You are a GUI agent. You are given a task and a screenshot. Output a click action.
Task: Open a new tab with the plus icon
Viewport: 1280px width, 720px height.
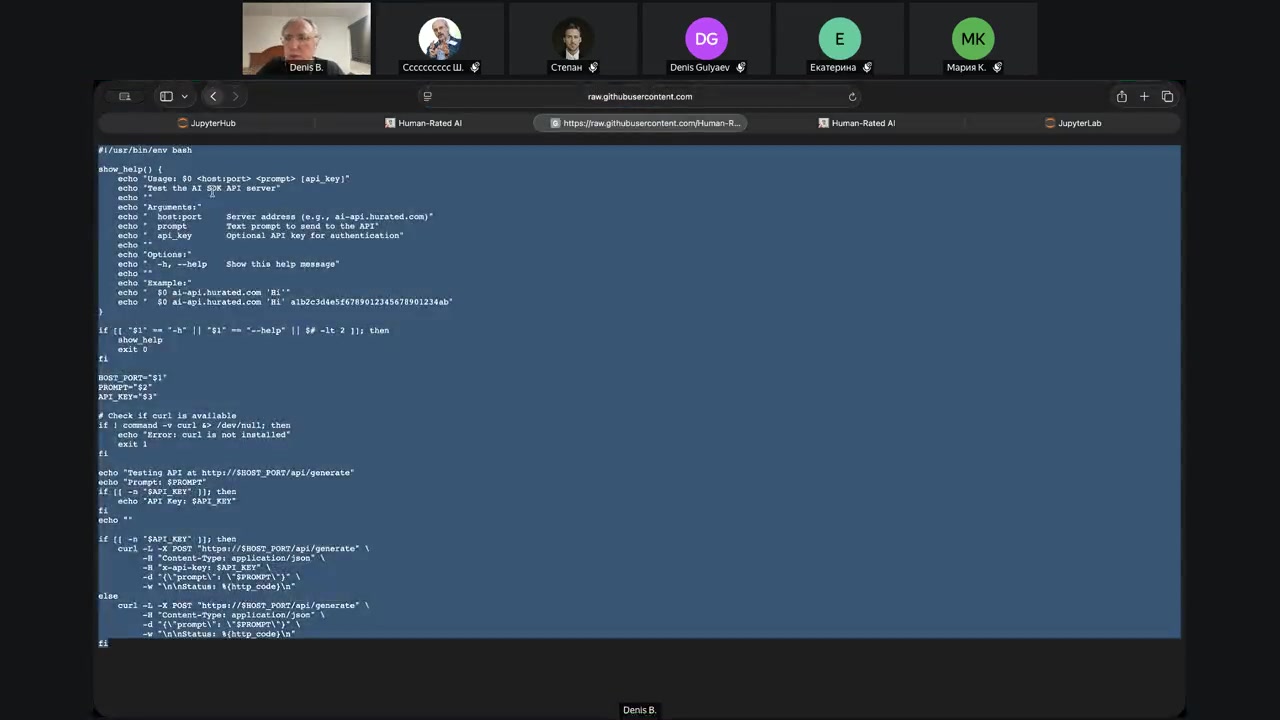pos(1144,97)
